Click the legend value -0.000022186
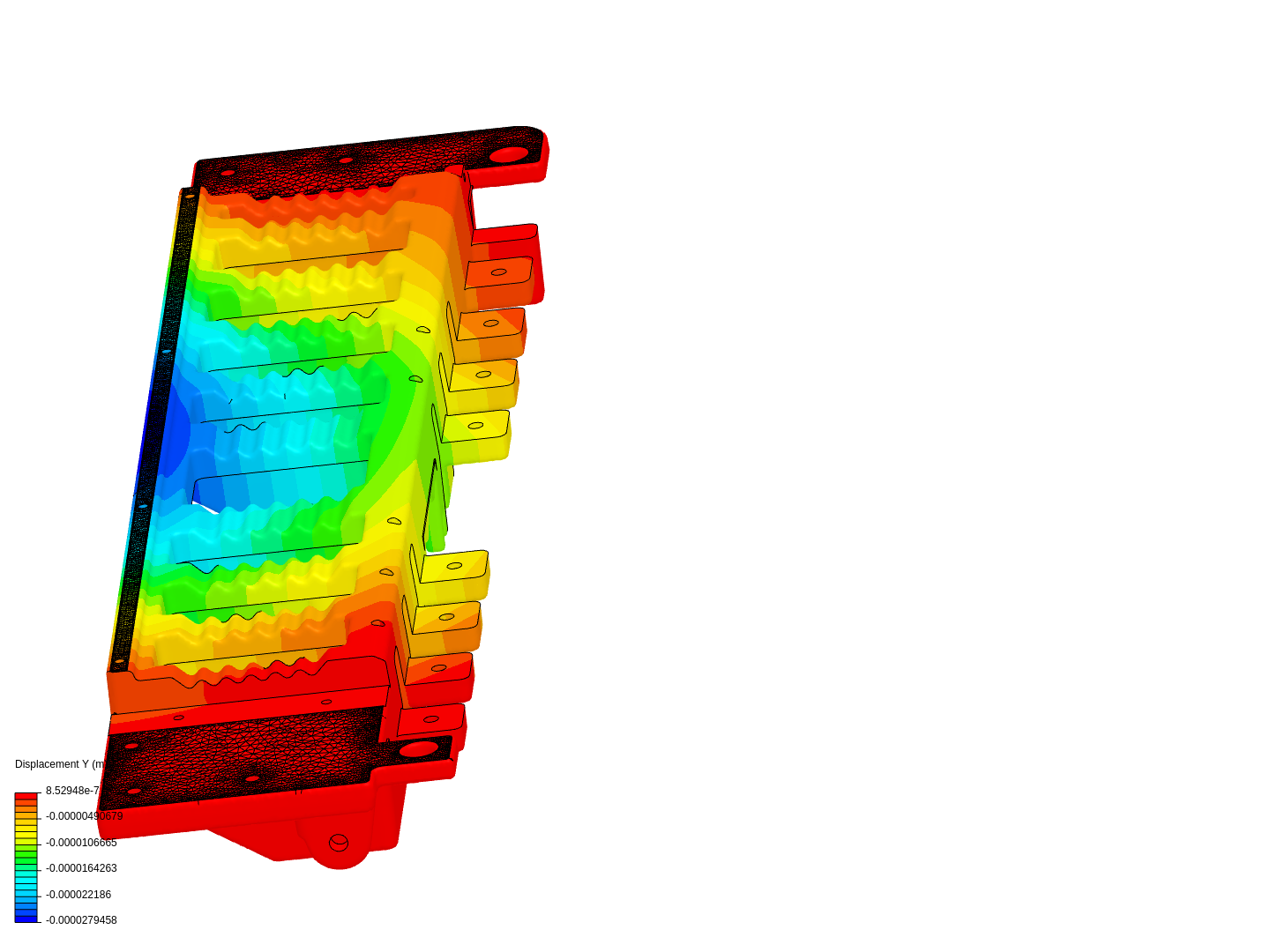The height and width of the screenshot is (952, 1270). [78, 895]
